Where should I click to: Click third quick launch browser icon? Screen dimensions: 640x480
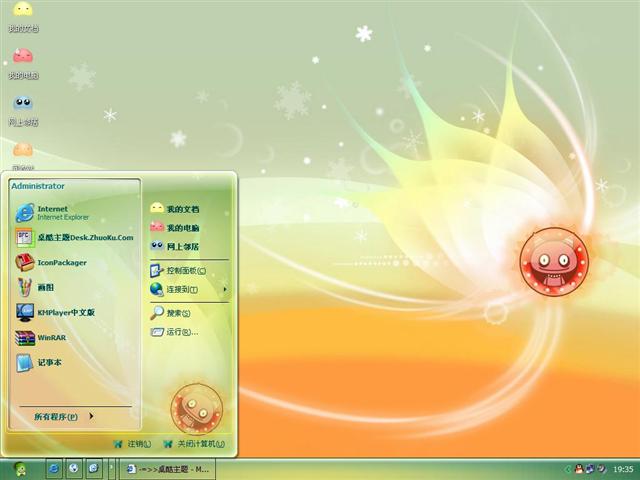pyautogui.click(x=94, y=469)
